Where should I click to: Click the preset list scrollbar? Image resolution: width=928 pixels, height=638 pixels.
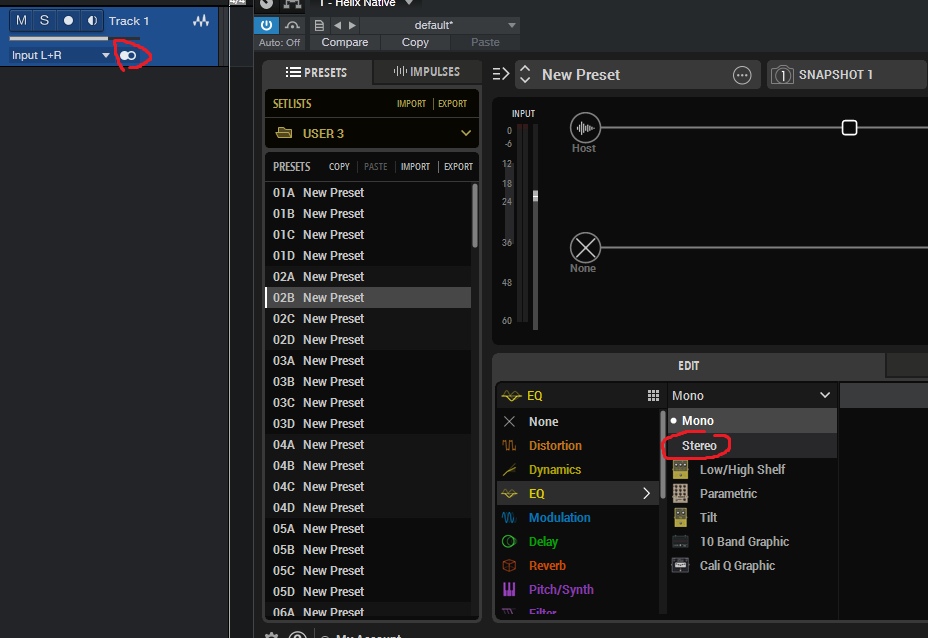[x=475, y=215]
